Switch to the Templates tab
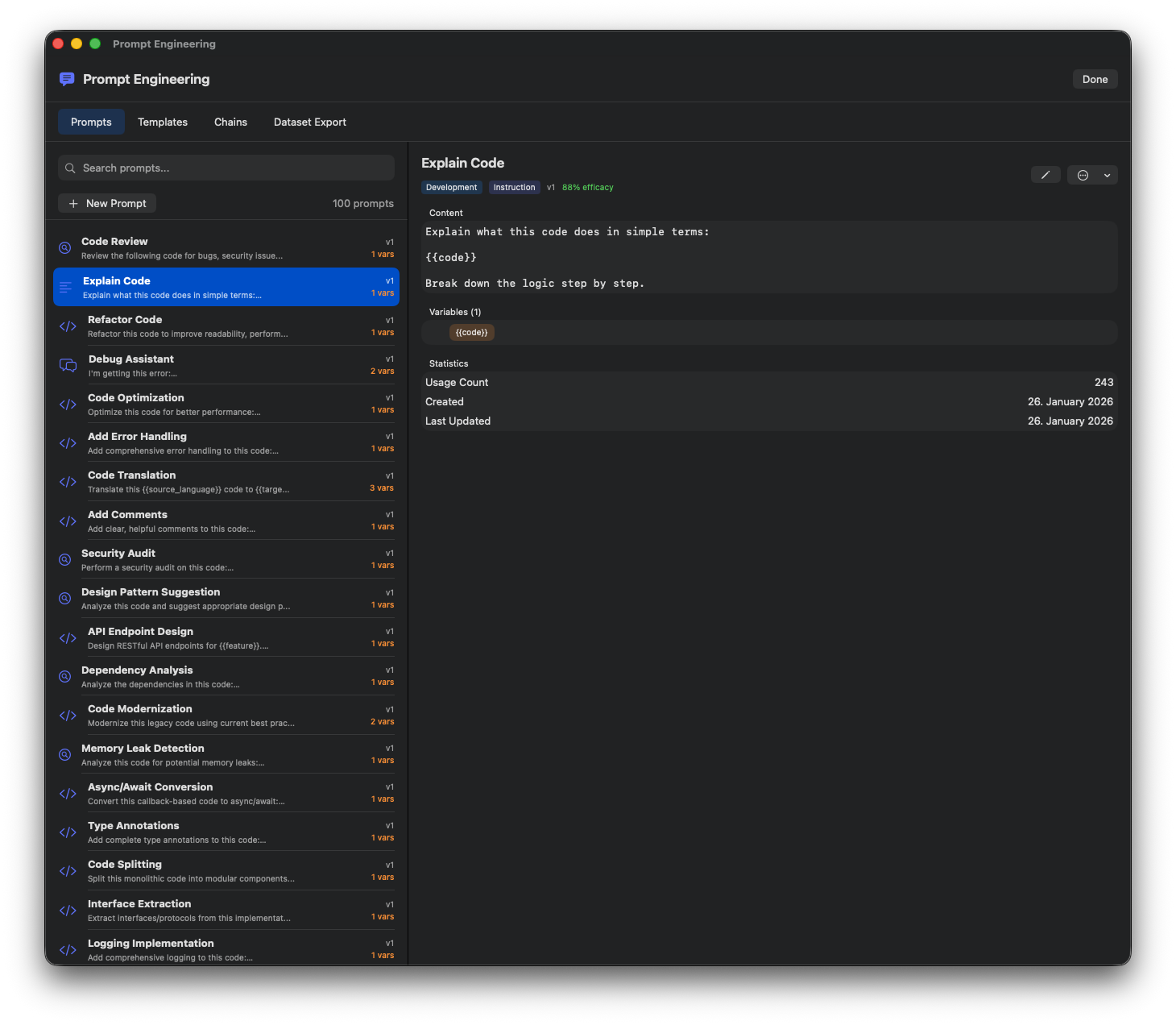This screenshot has width=1176, height=1025. [x=163, y=122]
